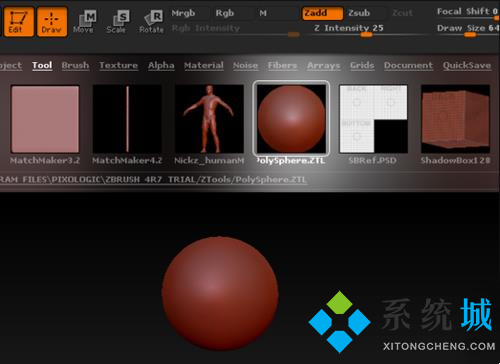Viewport: 500px width, 364px height.
Task: Open the Grids tab in LightBox
Action: [x=362, y=65]
